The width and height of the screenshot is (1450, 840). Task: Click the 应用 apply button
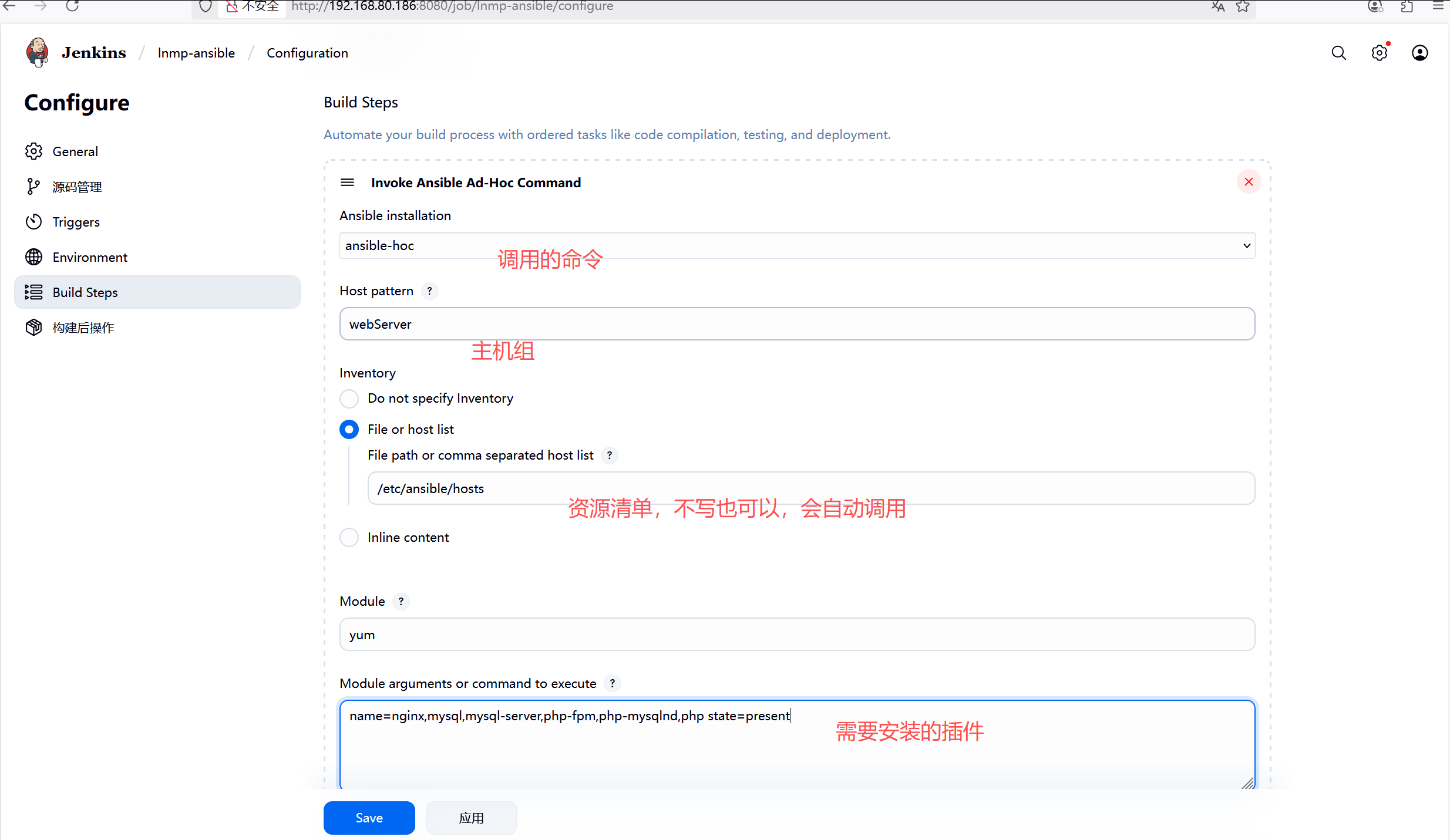click(471, 818)
